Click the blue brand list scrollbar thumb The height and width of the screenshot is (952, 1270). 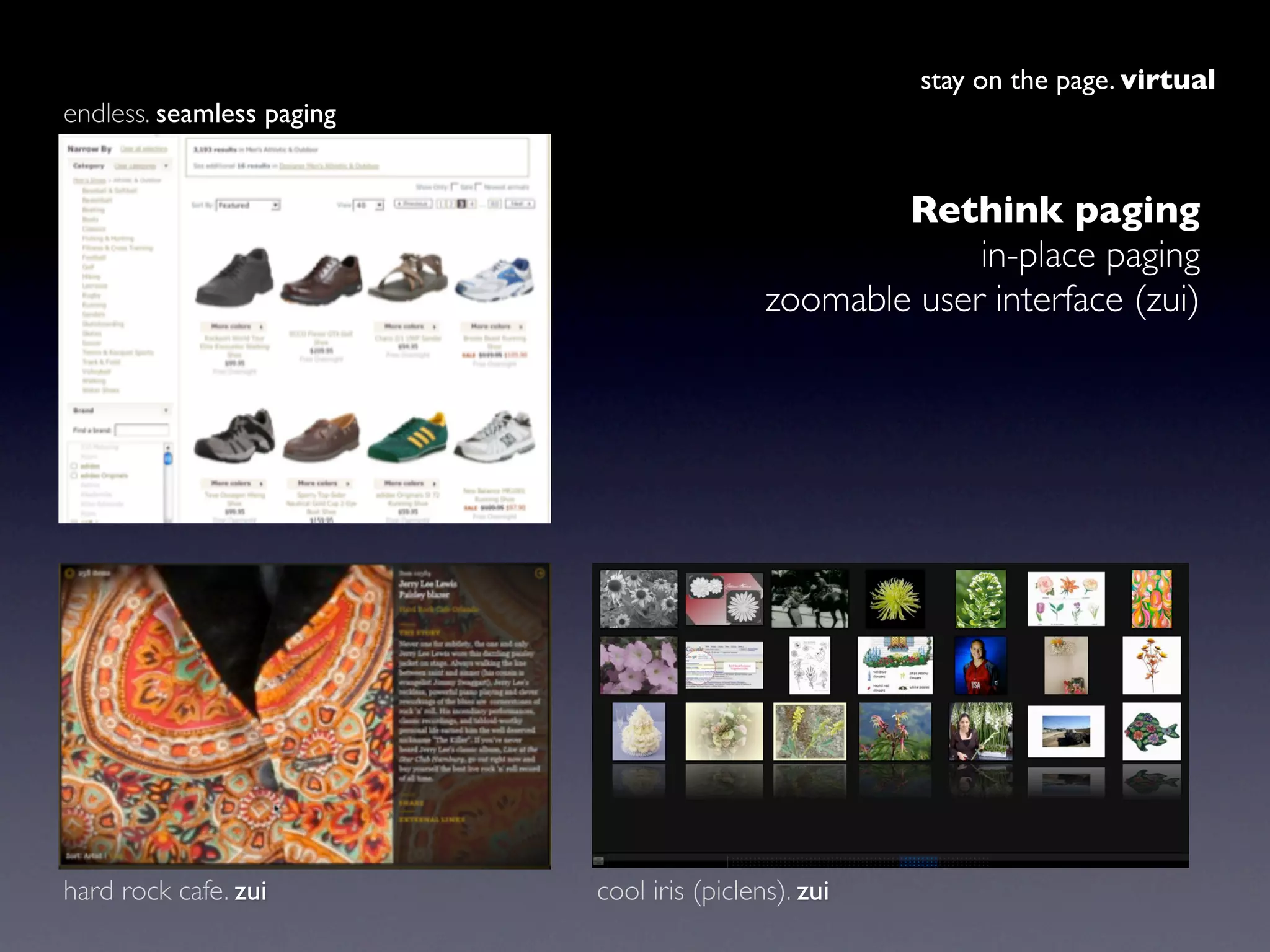(x=167, y=459)
